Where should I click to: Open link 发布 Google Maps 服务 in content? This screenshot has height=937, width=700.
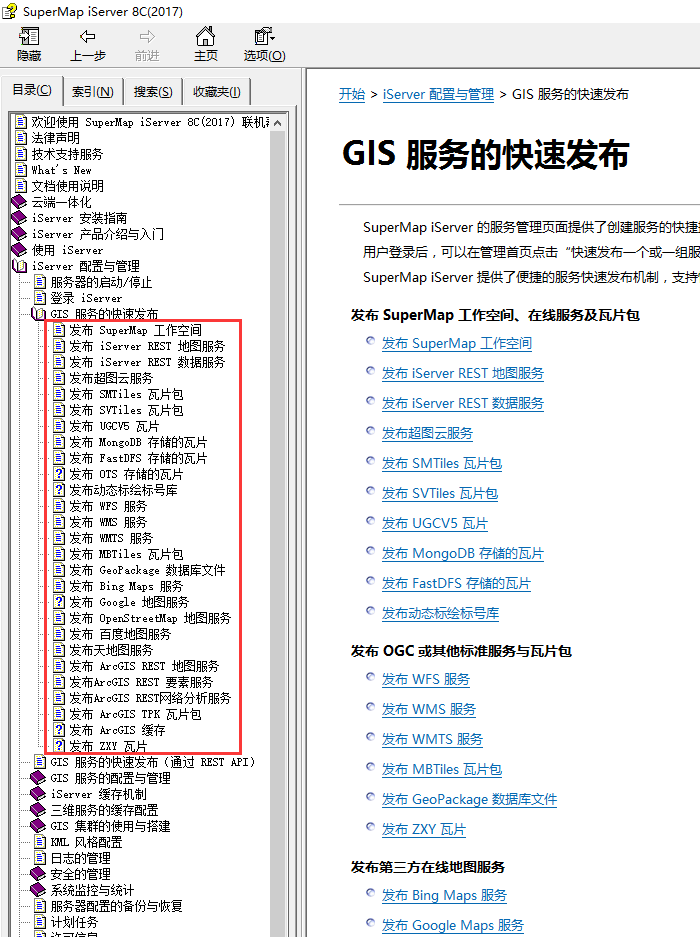click(453, 925)
